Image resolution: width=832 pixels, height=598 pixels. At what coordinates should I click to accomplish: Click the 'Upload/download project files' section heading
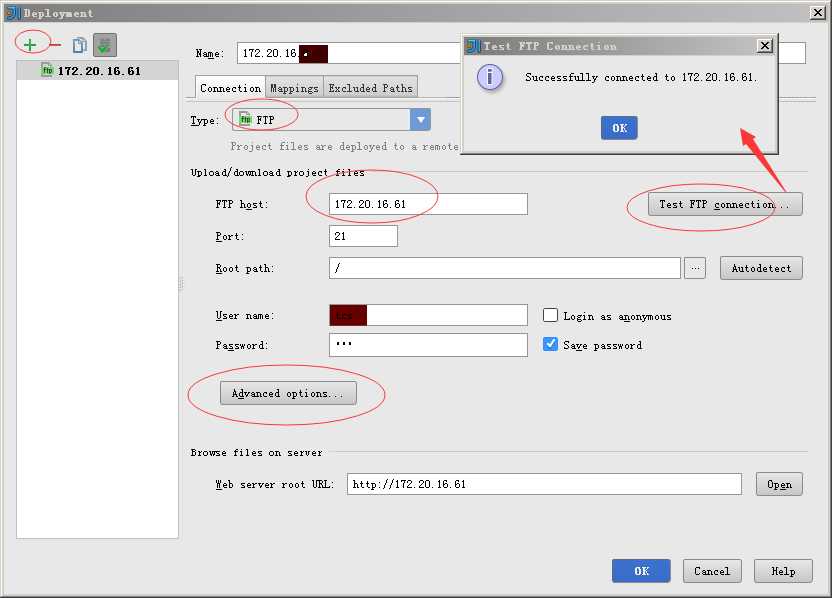pos(278,172)
